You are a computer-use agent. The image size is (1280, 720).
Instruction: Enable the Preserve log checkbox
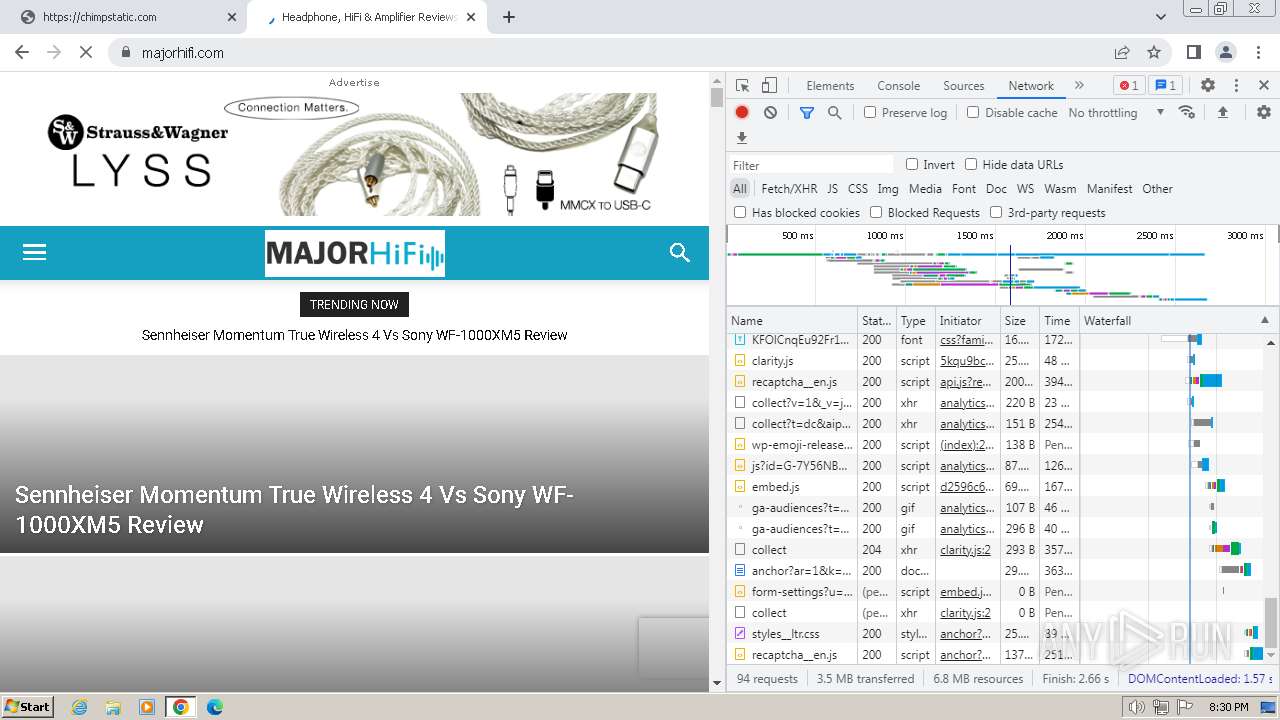(870, 112)
